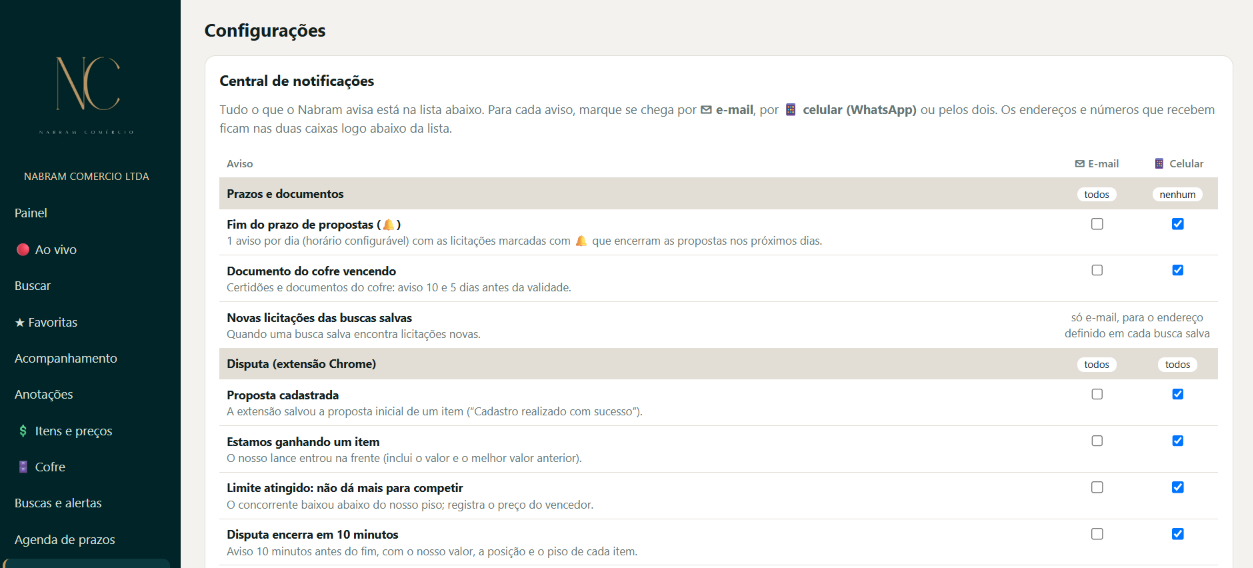Screen dimensions: 1253x568
Task: Click the dollar icon beside Itens e preços
Action: pyautogui.click(x=23, y=431)
